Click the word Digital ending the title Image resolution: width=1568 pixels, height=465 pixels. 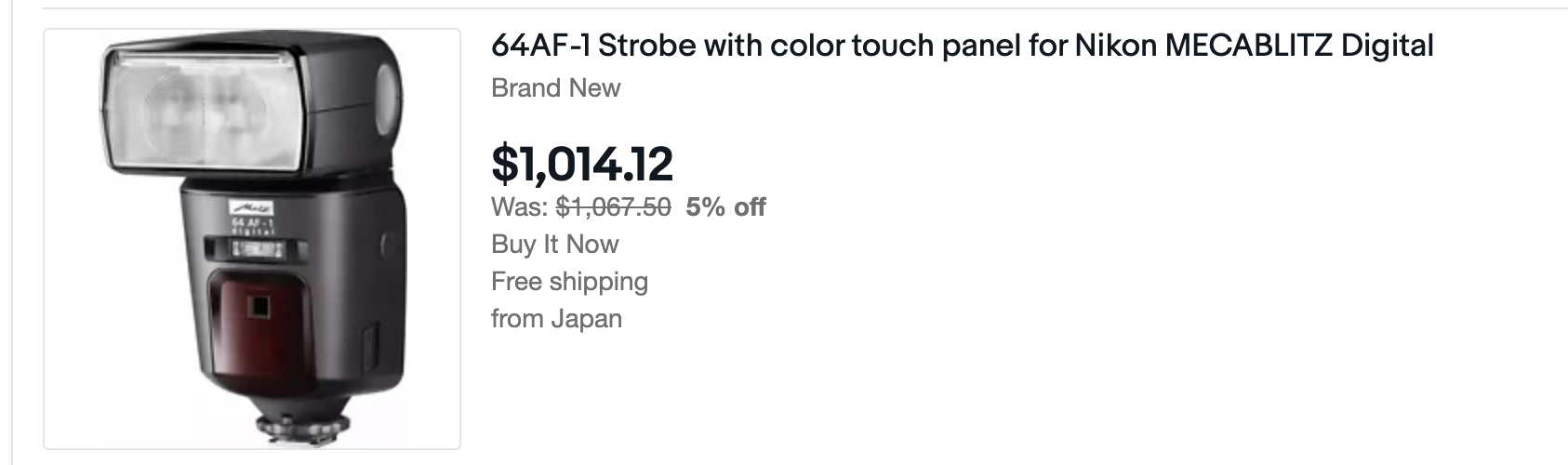[1387, 46]
